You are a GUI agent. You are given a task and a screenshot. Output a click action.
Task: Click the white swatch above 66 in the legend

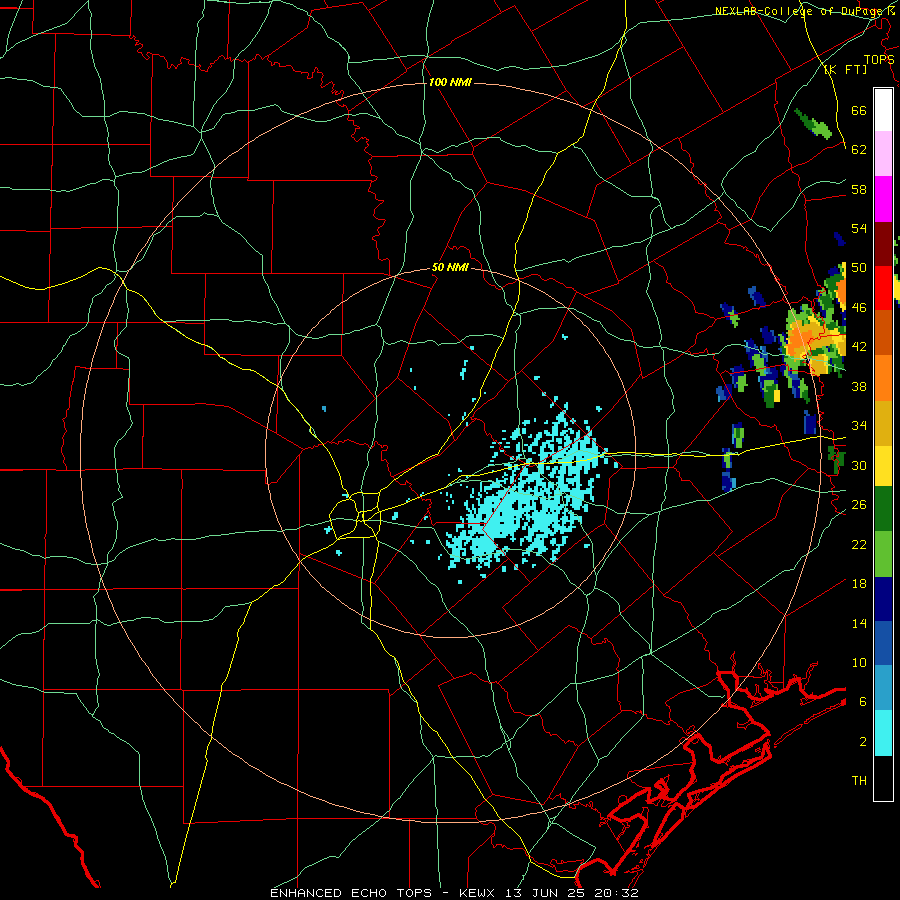883,110
